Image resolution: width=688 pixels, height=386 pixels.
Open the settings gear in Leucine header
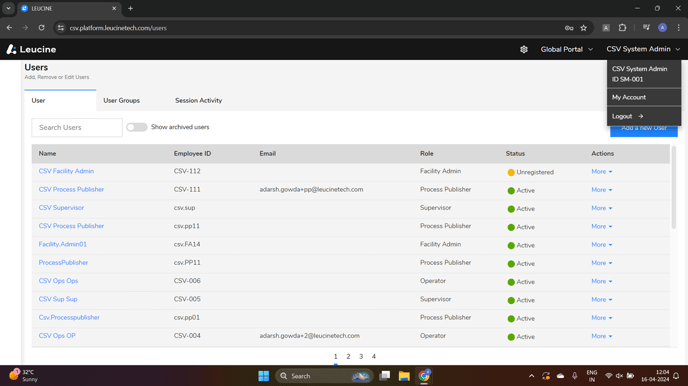point(523,49)
